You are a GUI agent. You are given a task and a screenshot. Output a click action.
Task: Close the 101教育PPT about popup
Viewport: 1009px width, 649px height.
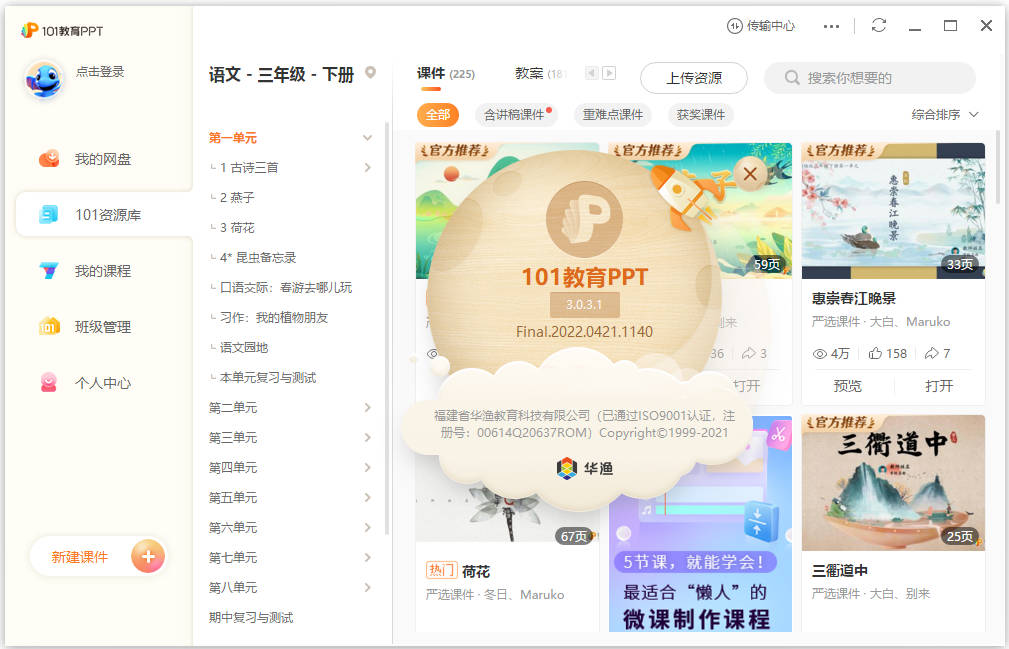[x=750, y=174]
